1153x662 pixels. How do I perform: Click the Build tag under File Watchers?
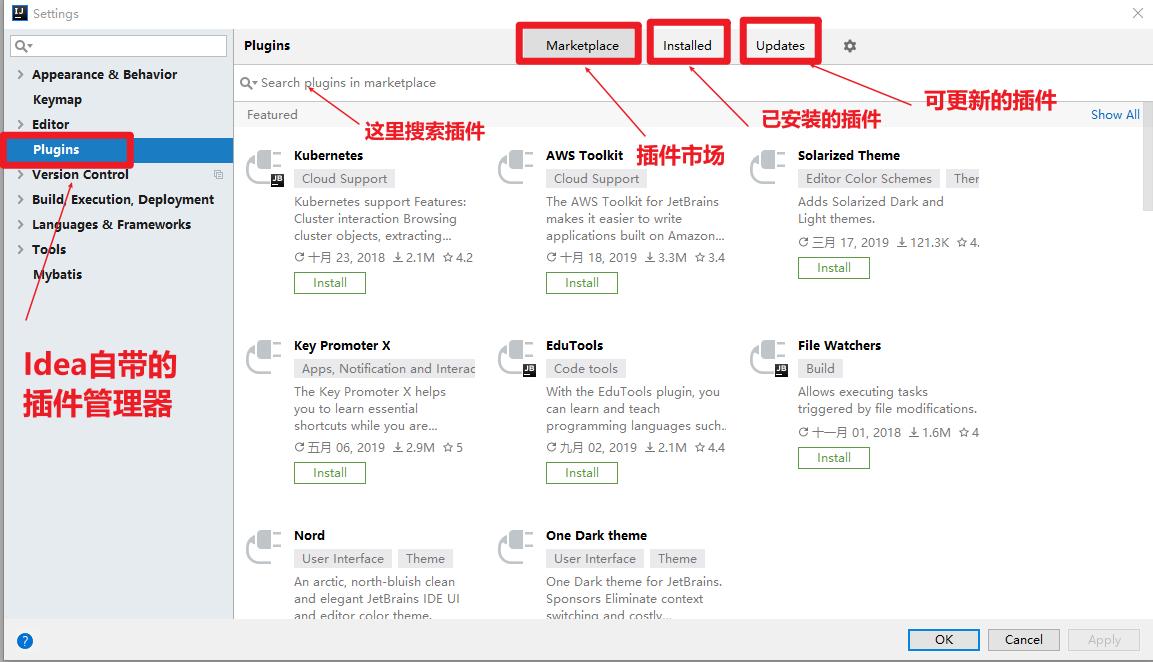(x=820, y=369)
